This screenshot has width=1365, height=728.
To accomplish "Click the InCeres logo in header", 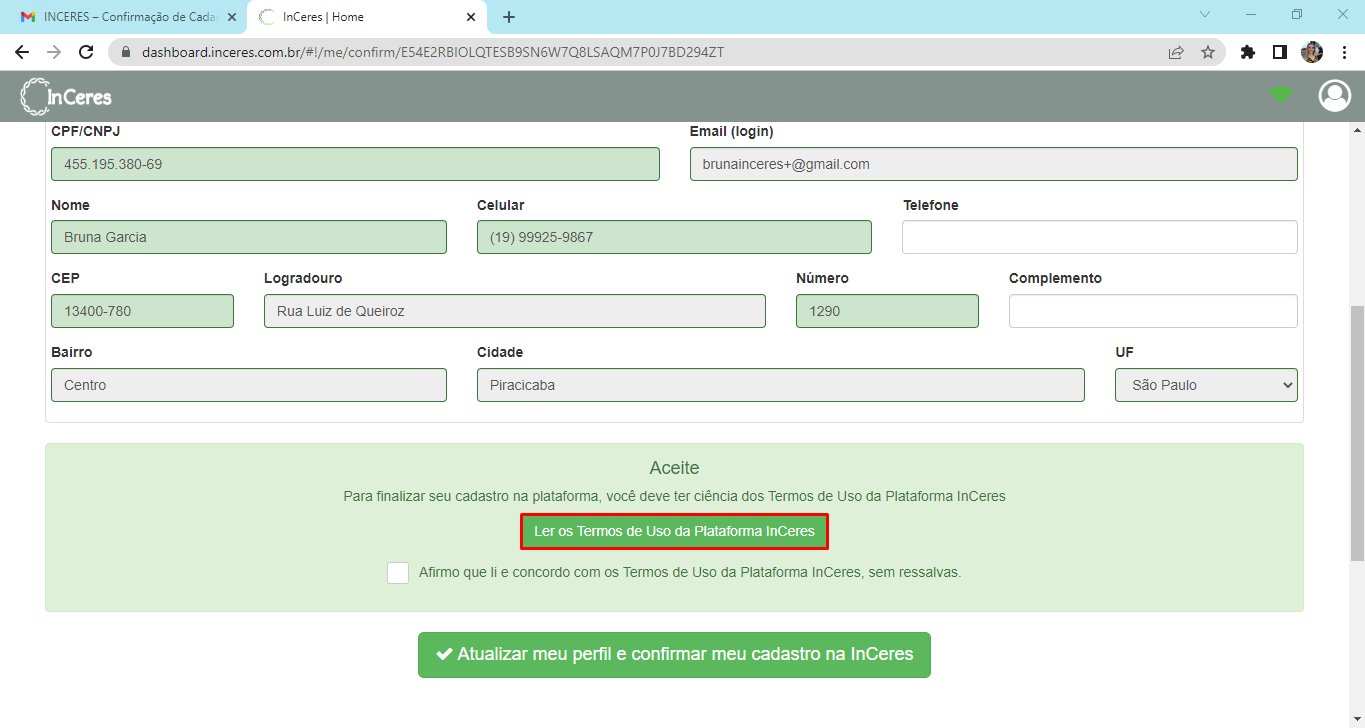I will [x=66, y=96].
